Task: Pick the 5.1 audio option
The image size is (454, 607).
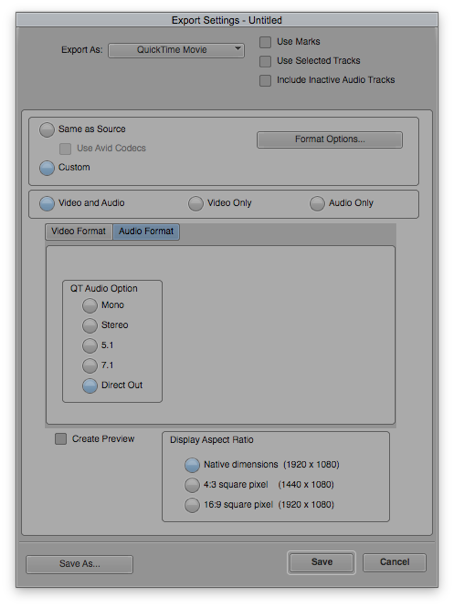Action: pyautogui.click(x=90, y=346)
